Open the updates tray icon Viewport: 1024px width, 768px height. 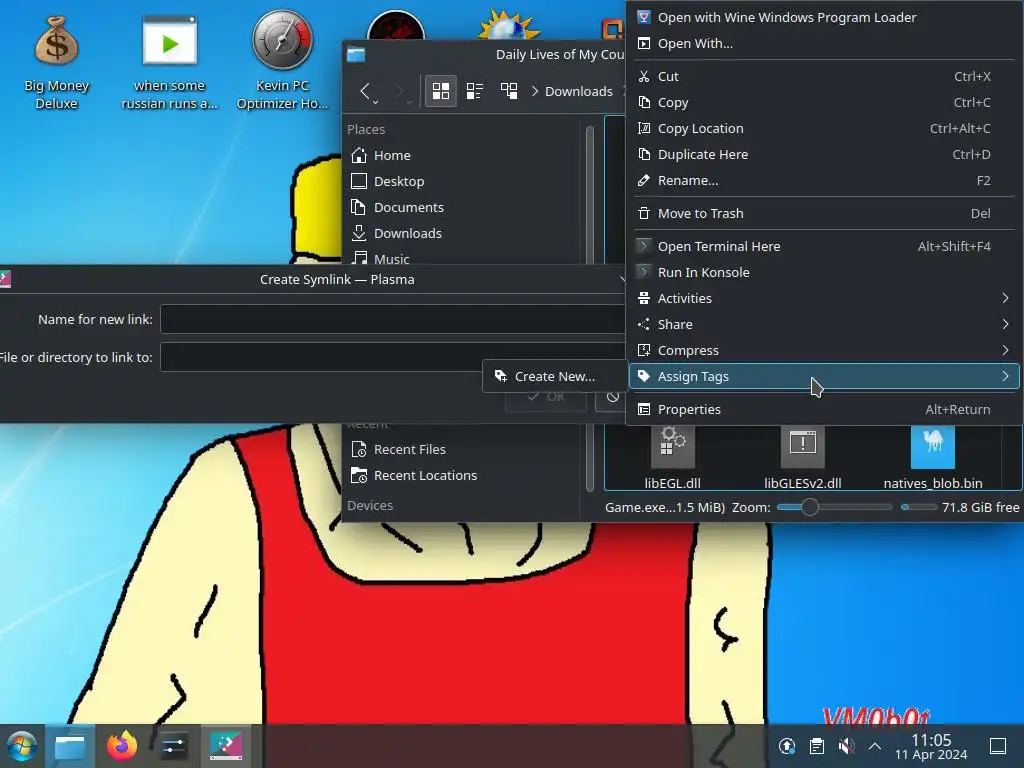click(x=787, y=746)
